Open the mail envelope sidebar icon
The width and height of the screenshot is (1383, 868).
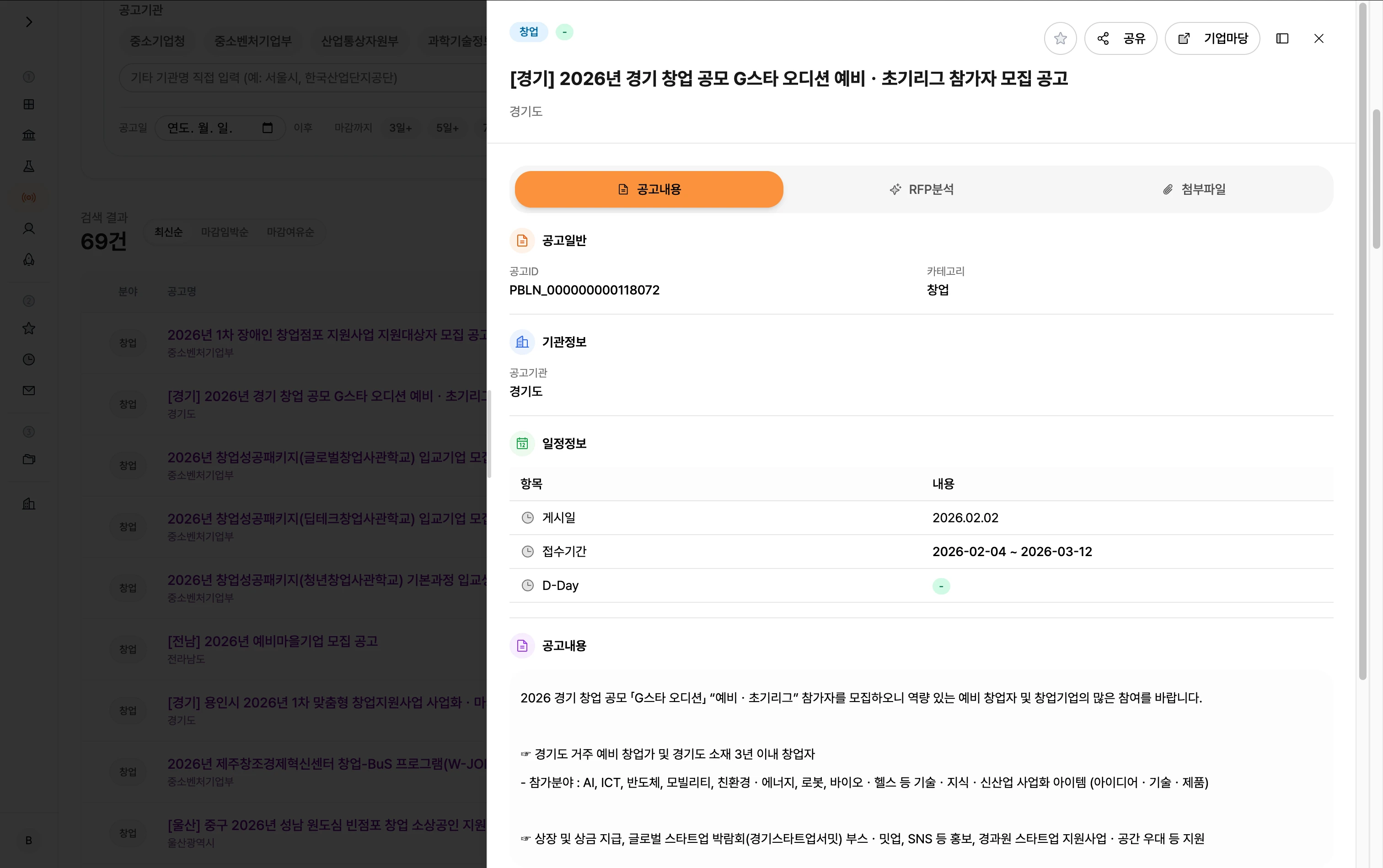(x=29, y=391)
